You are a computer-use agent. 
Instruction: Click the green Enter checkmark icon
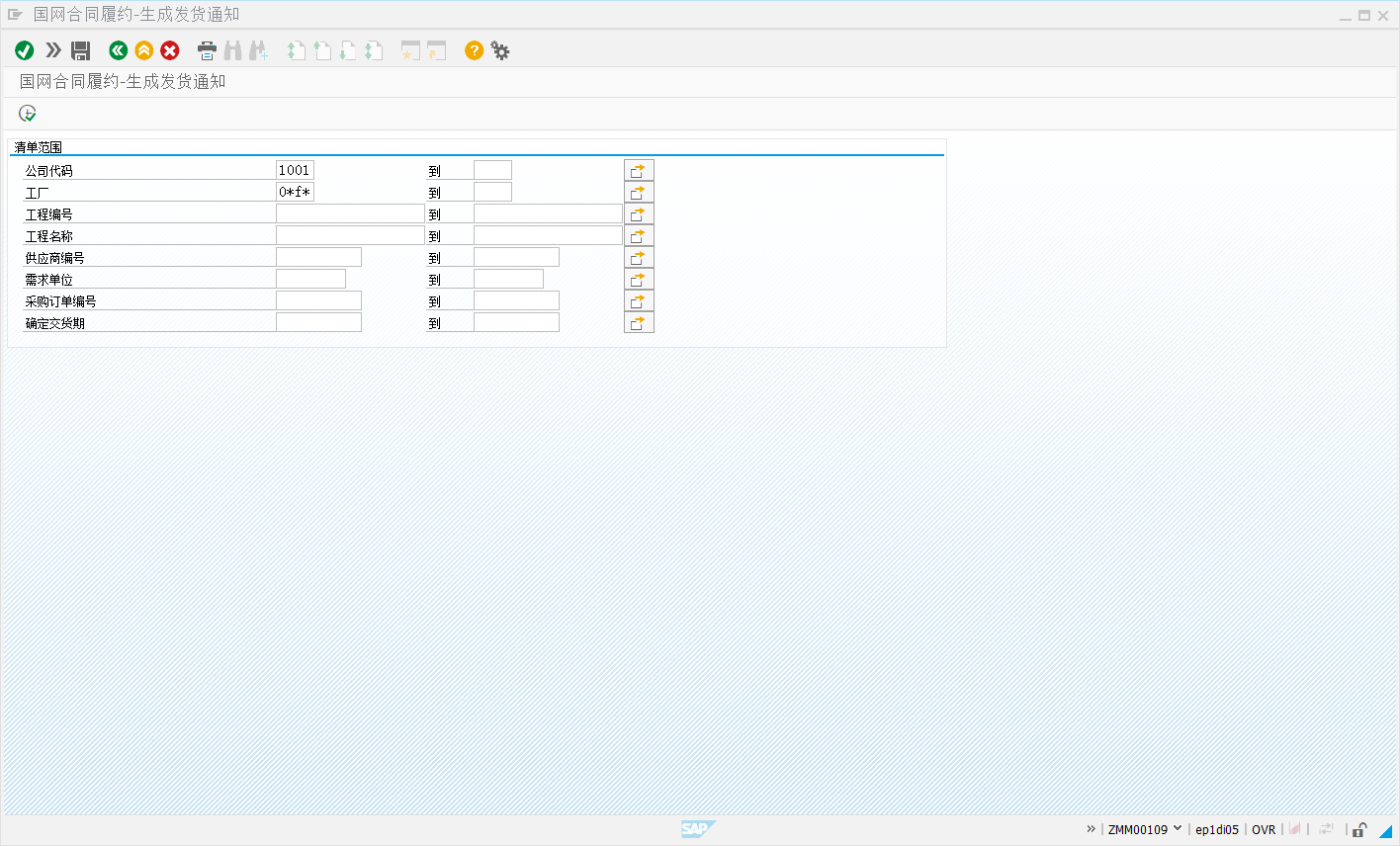25,50
